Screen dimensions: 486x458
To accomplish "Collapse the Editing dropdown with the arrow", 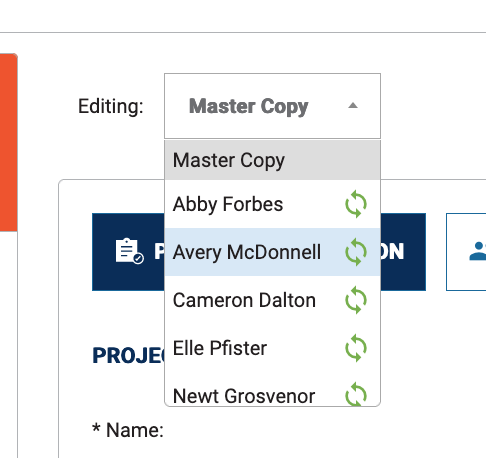I will 353,106.
